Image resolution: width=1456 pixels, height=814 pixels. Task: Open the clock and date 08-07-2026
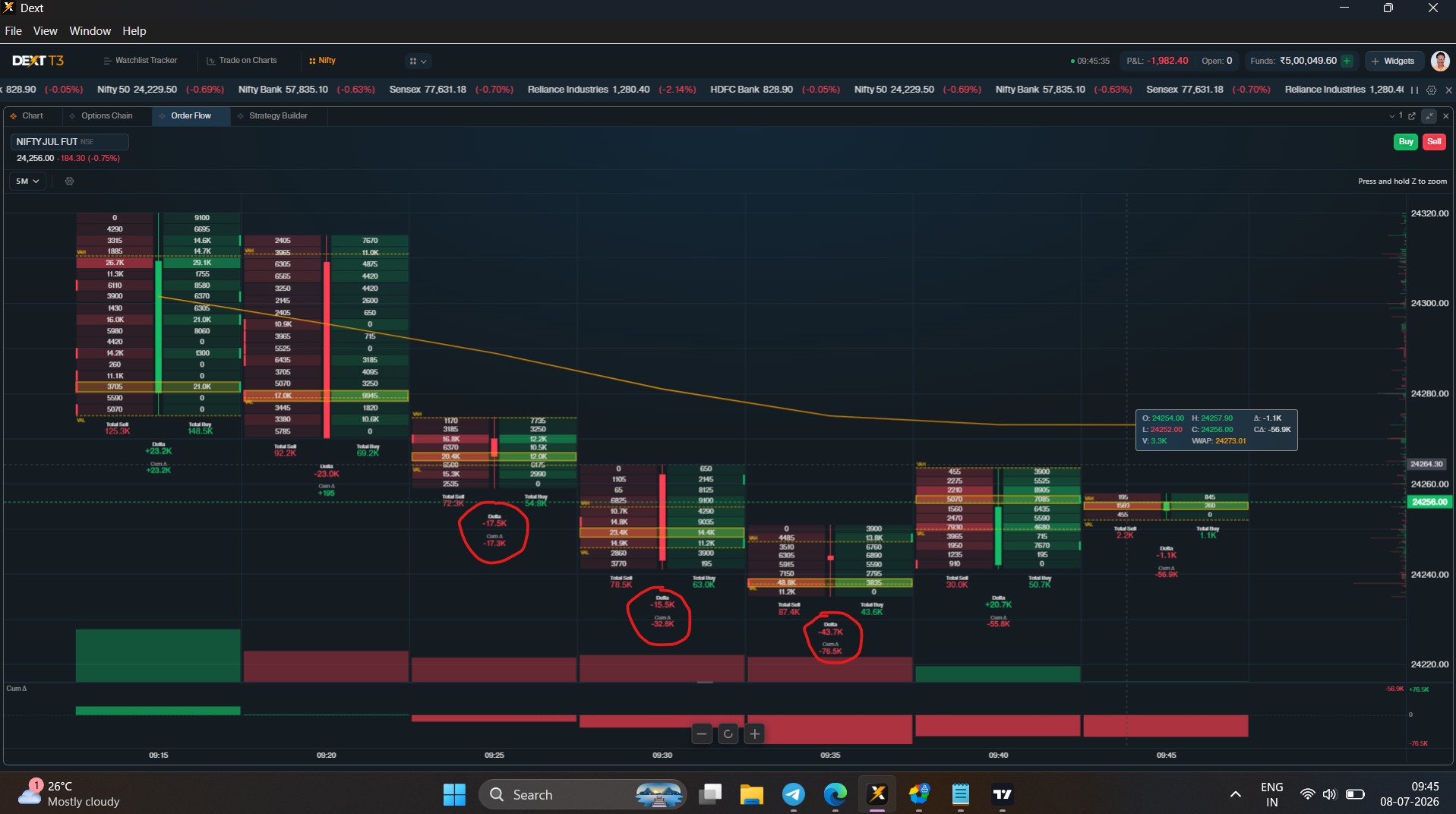coord(1410,794)
